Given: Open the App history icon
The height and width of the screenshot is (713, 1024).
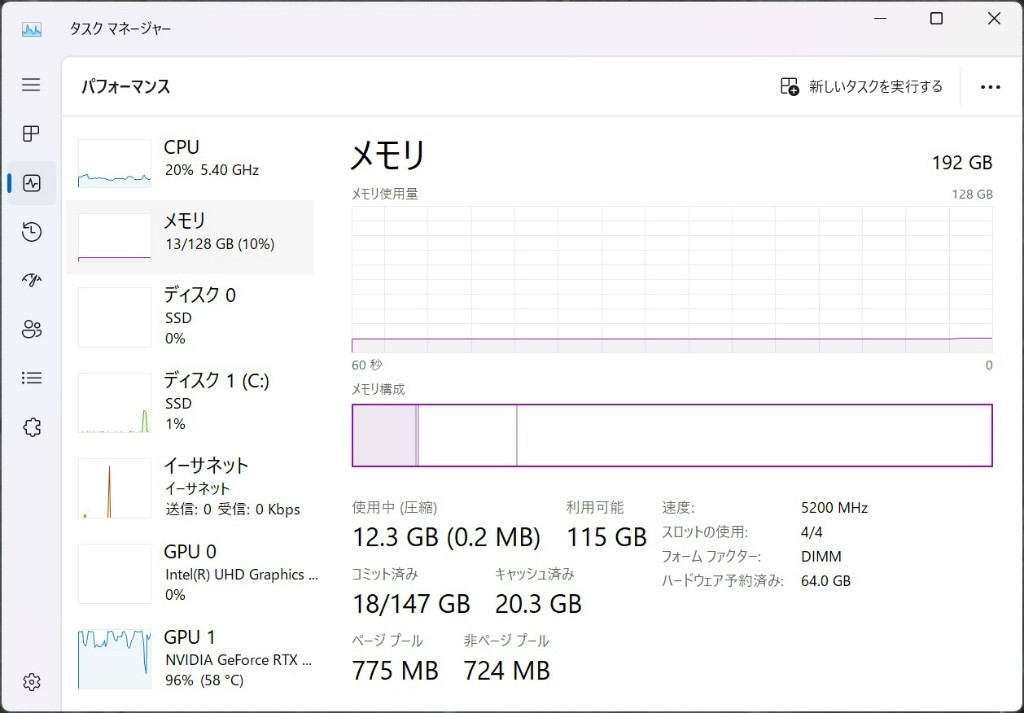Looking at the screenshot, I should pyautogui.click(x=31, y=232).
